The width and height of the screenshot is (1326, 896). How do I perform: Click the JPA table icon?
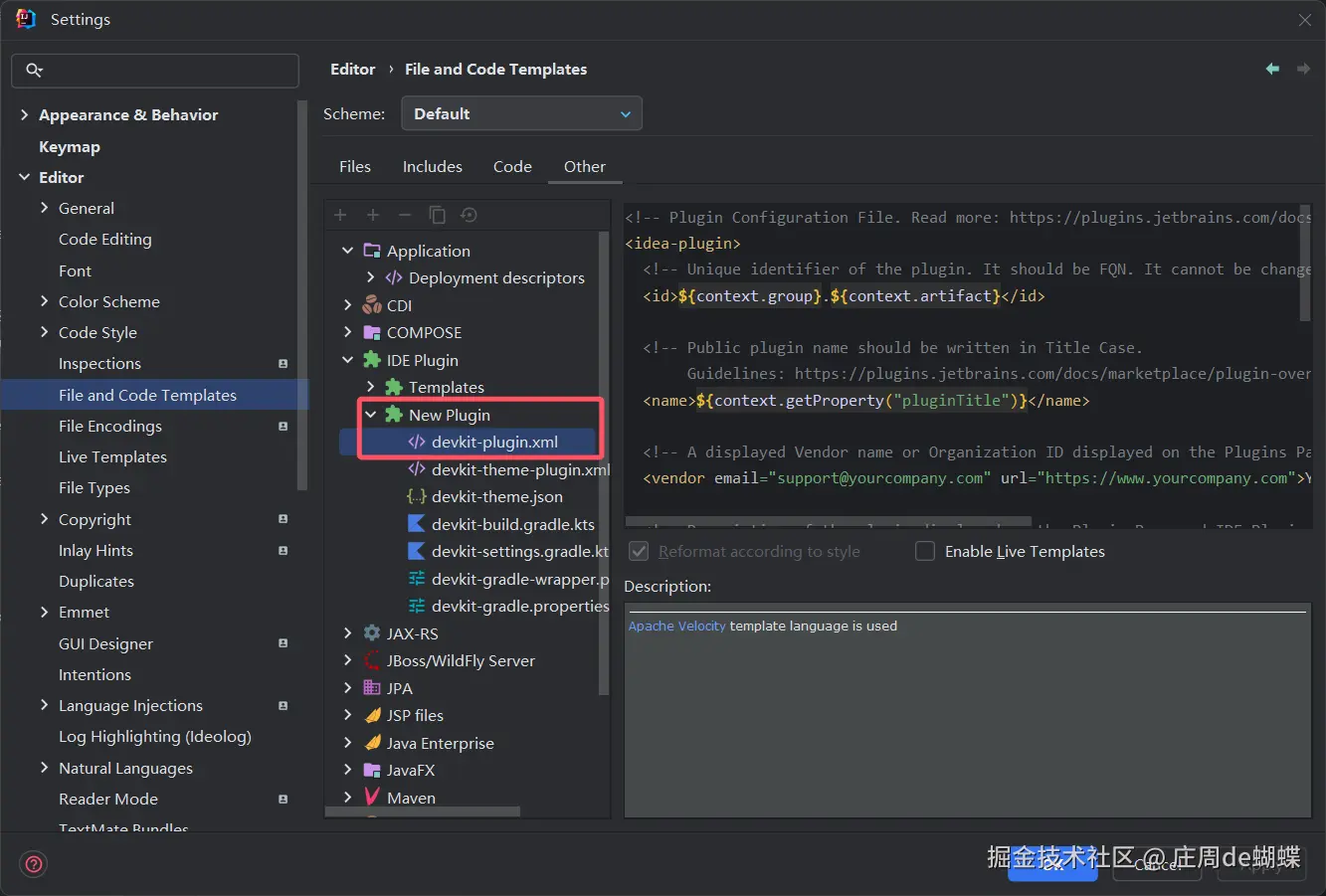pos(372,688)
